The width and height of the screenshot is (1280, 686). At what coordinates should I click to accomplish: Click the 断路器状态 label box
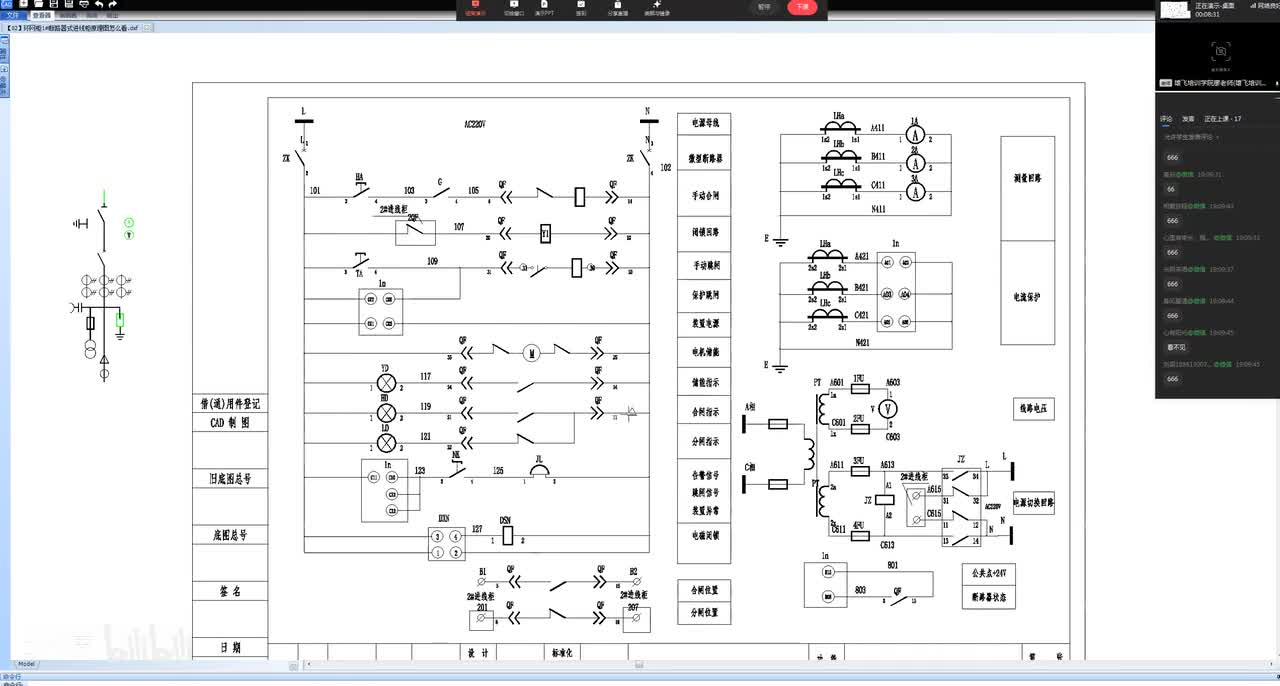[x=988, y=599]
